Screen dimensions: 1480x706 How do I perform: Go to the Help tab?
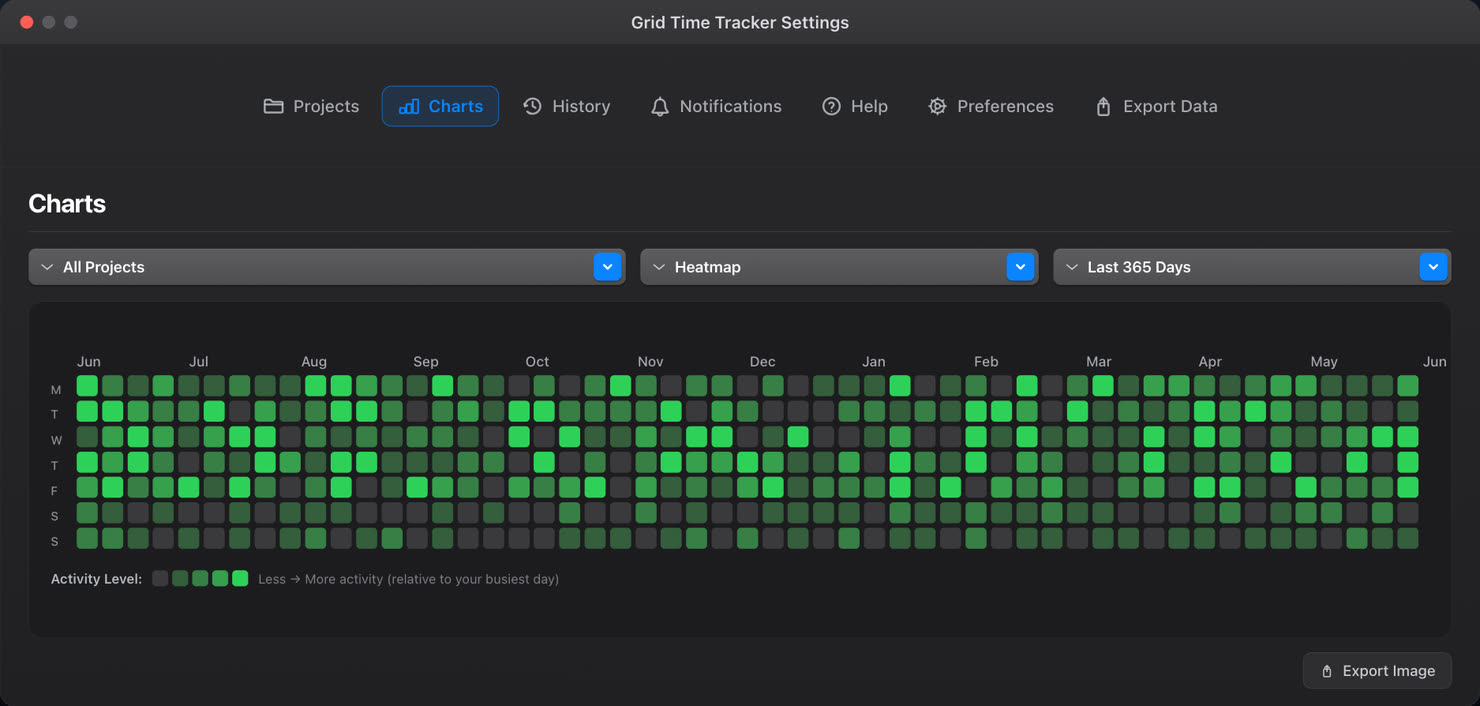click(x=855, y=106)
